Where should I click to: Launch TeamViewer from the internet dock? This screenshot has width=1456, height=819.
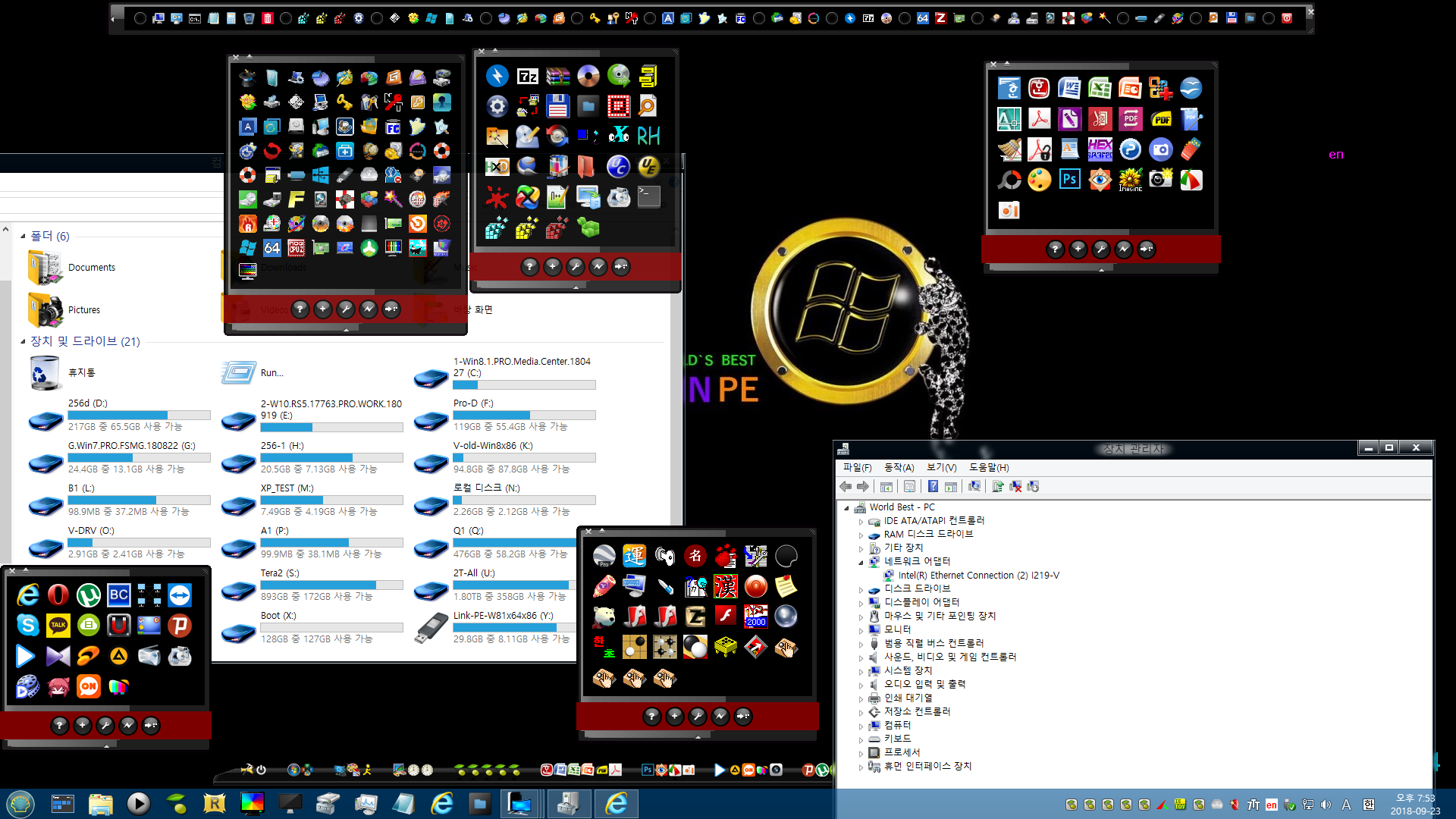(x=180, y=595)
